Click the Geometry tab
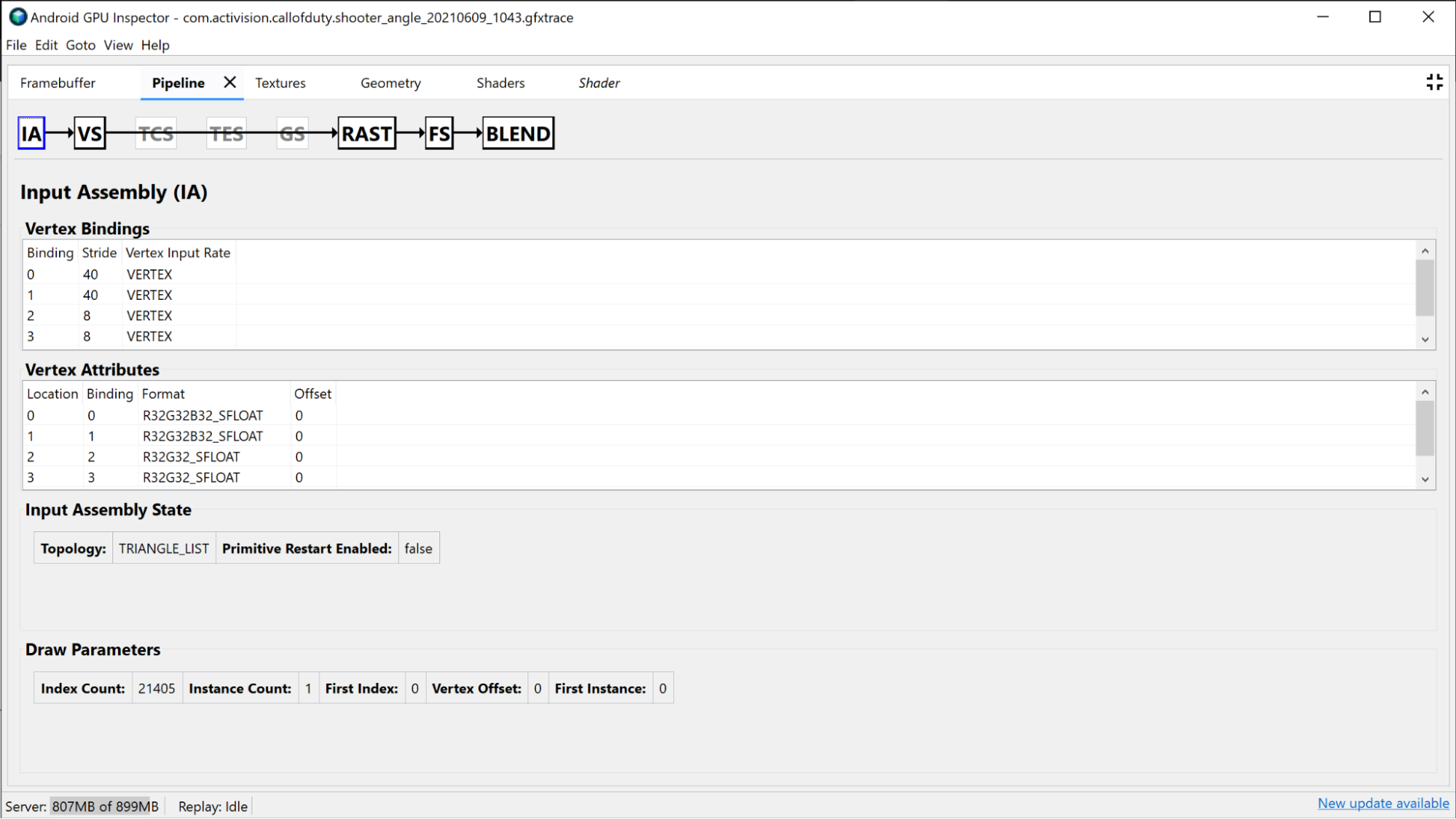 [390, 83]
